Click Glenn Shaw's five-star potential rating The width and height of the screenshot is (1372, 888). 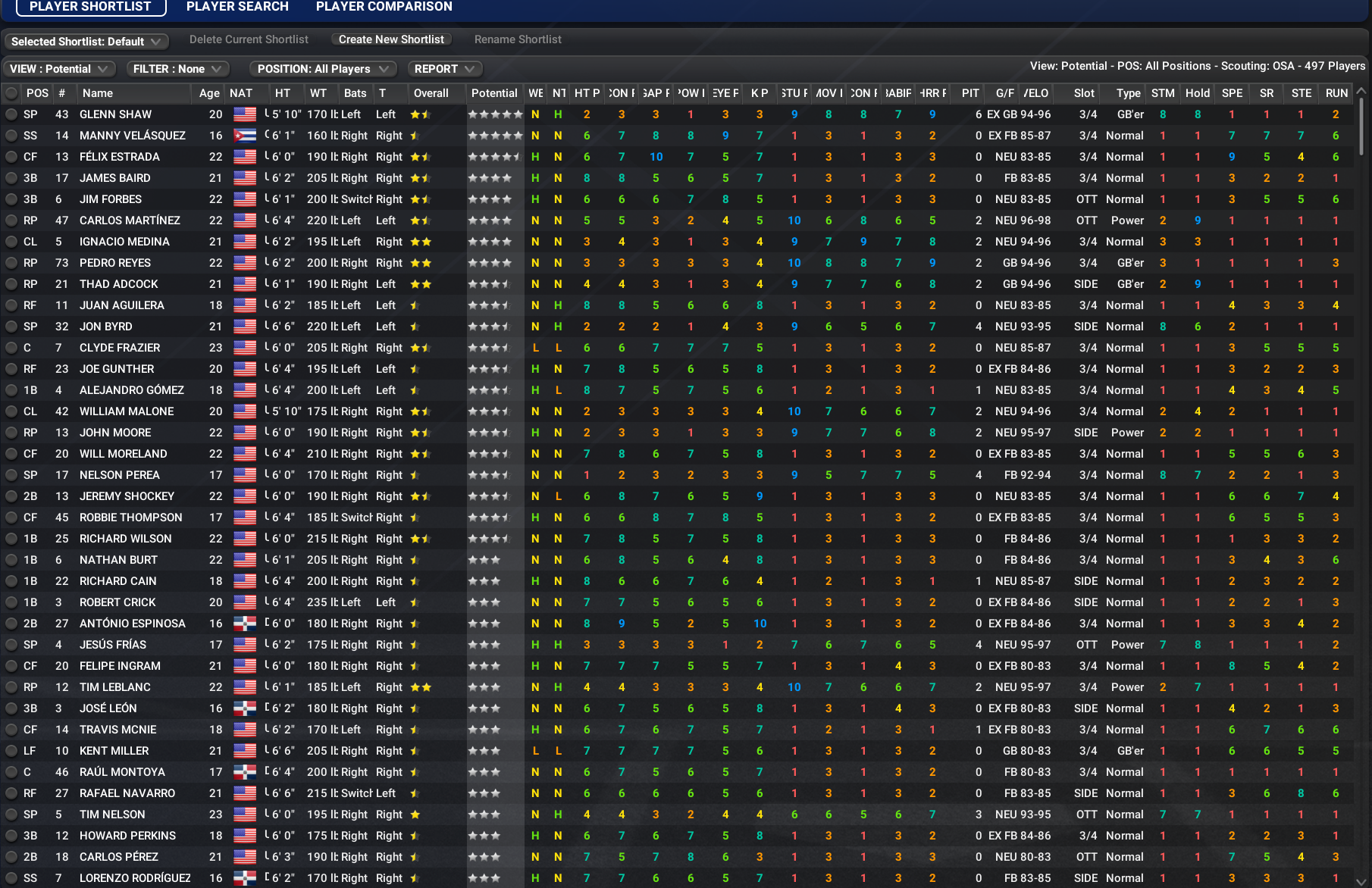click(x=495, y=114)
